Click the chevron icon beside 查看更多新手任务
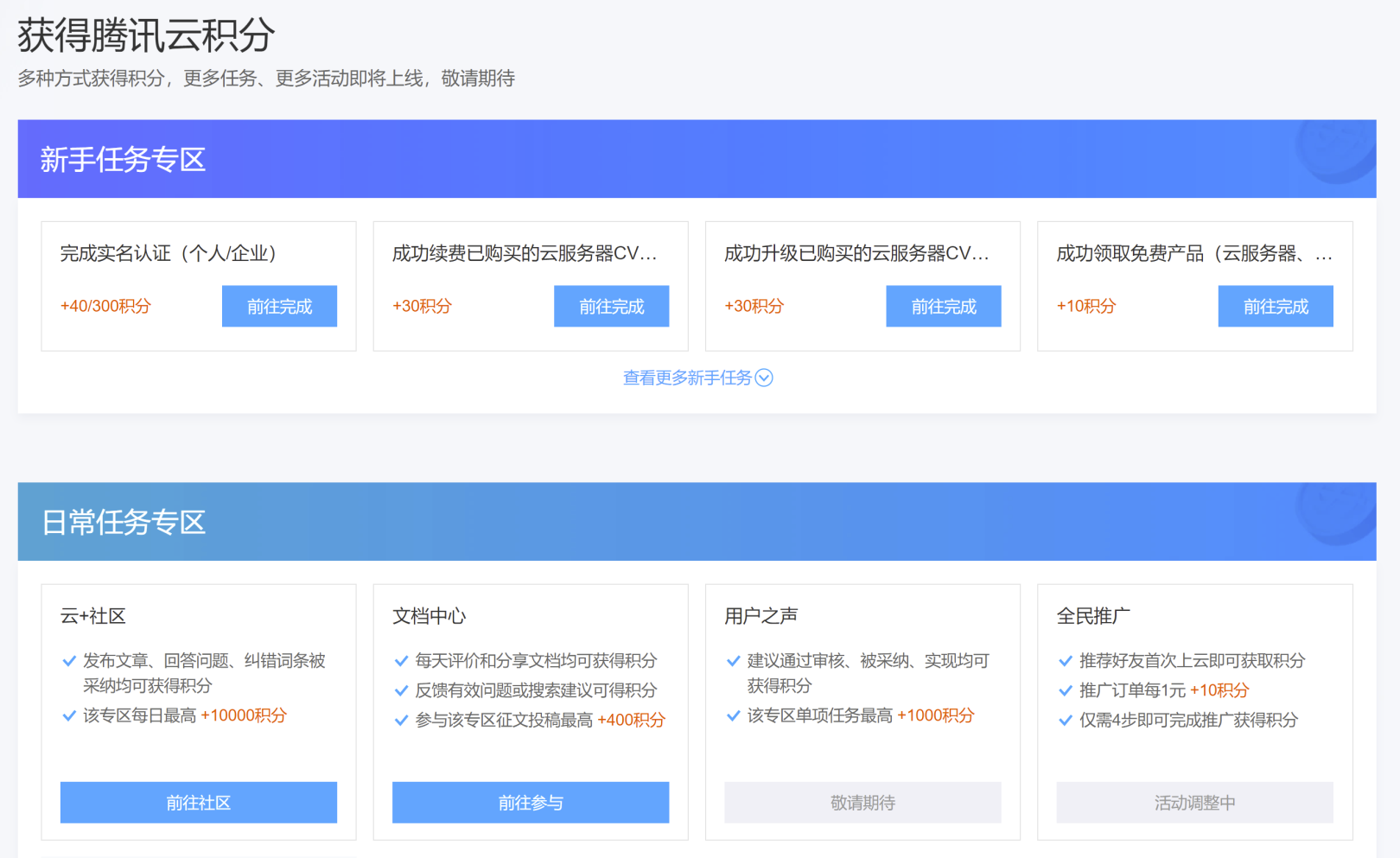Screen dimensions: 1400x858 click(x=764, y=378)
